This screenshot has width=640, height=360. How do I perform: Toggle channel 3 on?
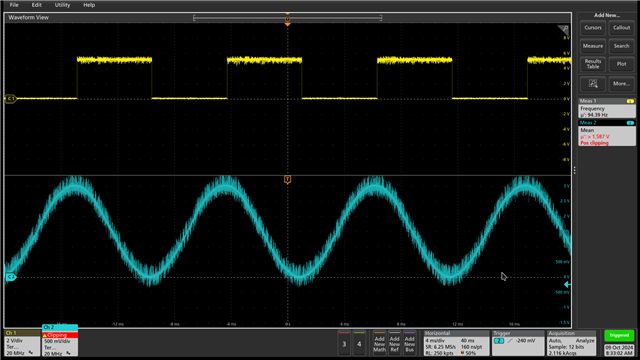coord(344,343)
